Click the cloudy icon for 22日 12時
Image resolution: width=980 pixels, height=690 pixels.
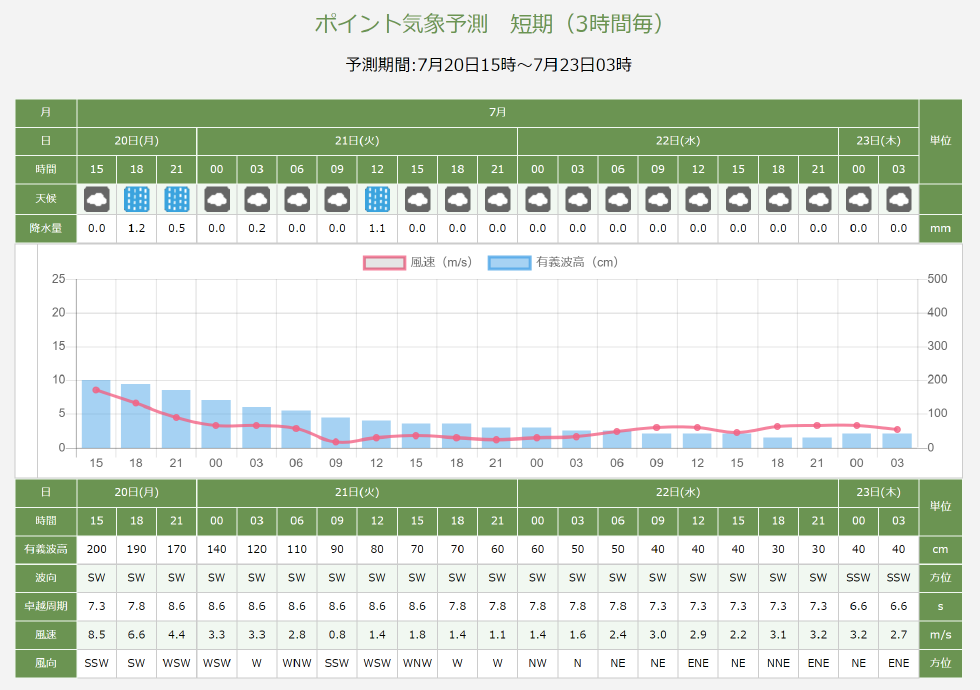(x=698, y=199)
